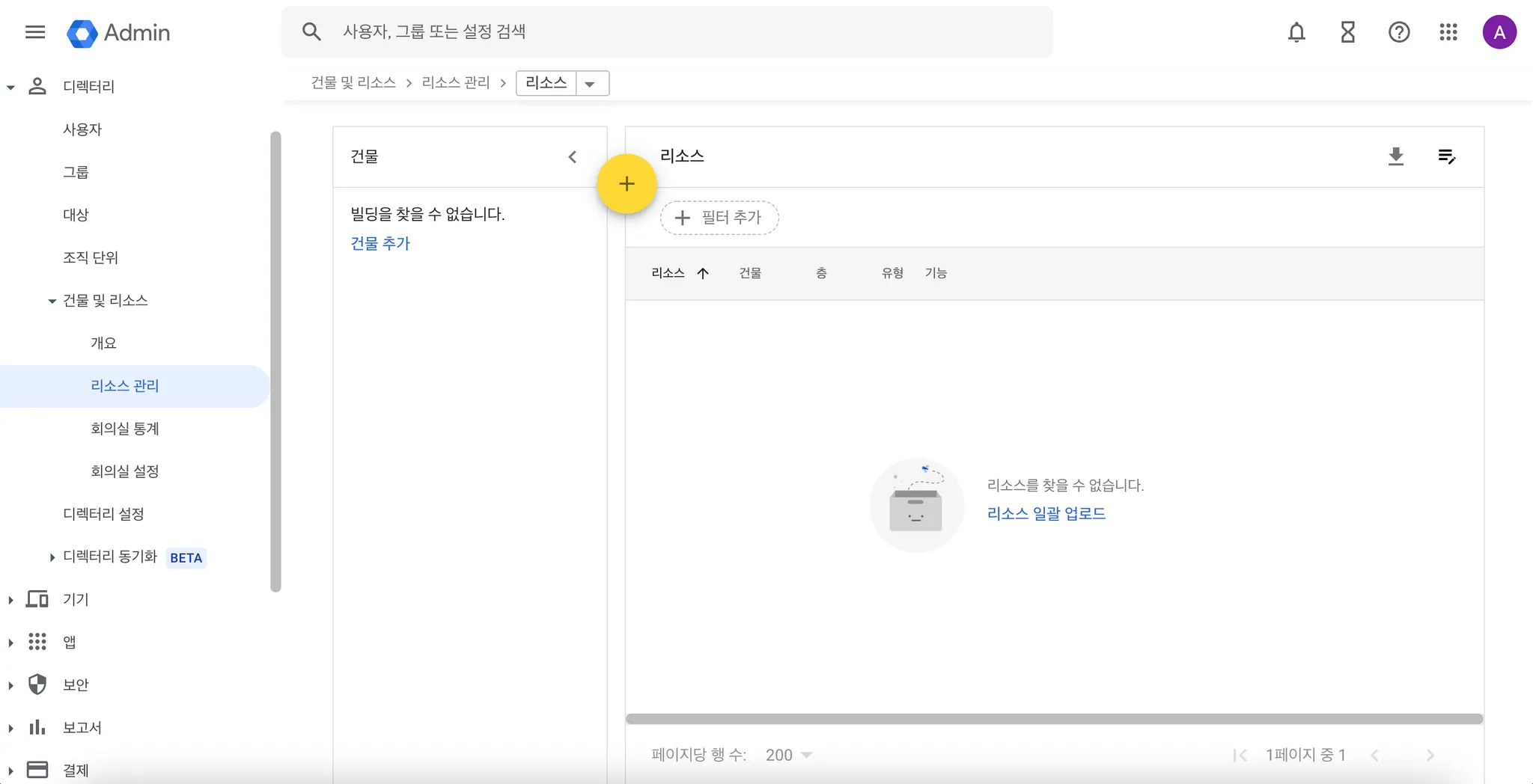Click the notifications bell icon
Image resolution: width=1533 pixels, height=784 pixels.
(x=1296, y=32)
